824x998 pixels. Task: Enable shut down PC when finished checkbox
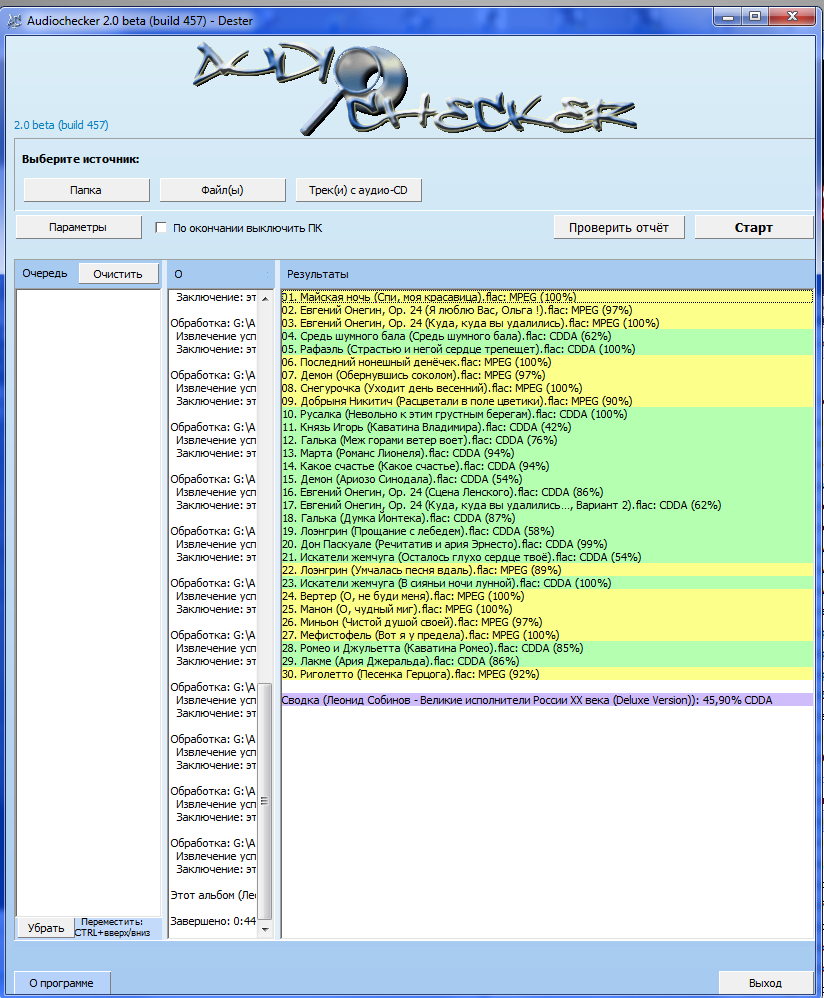(x=161, y=228)
